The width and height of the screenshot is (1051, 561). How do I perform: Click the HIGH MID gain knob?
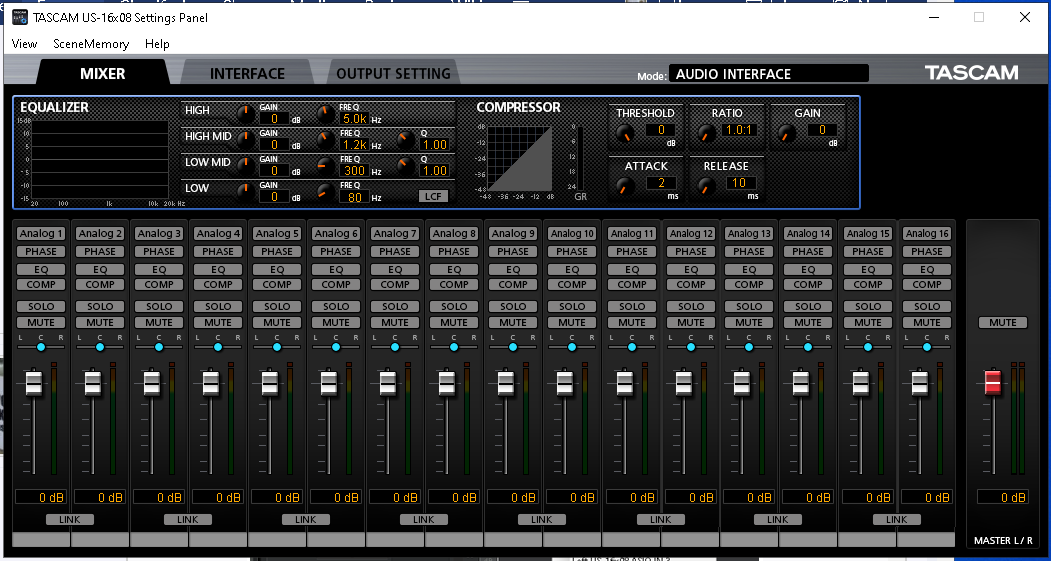[246, 140]
